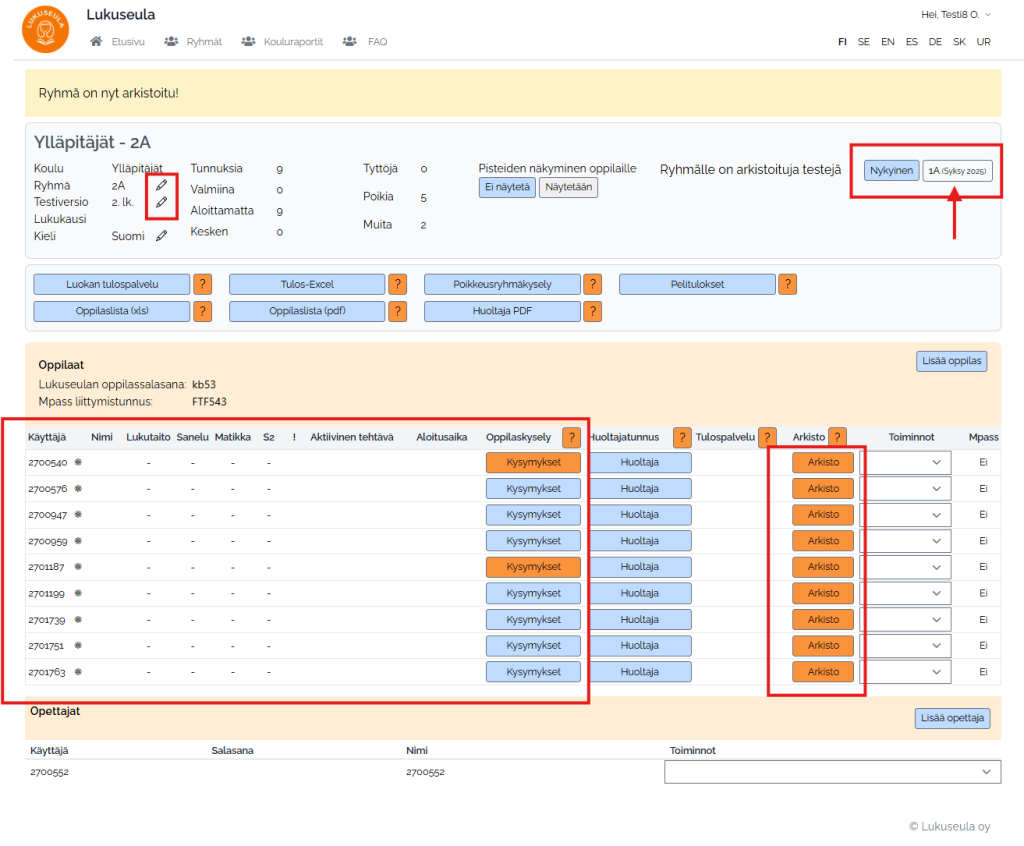
Task: Click the Lukuseula logo icon
Action: (45, 30)
